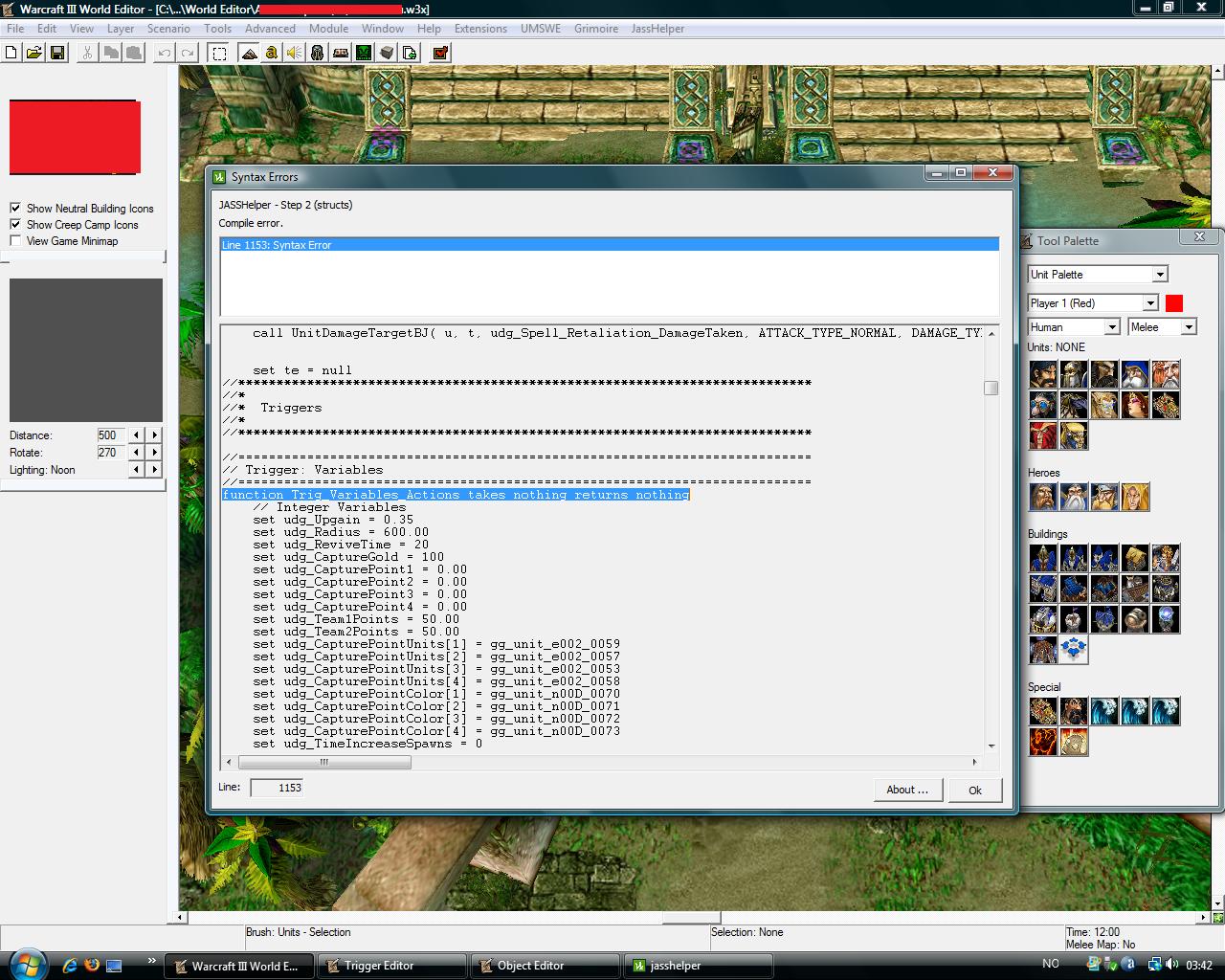1225x980 pixels.
Task: Switch to Object Editor taskbar window
Action: (x=546, y=966)
